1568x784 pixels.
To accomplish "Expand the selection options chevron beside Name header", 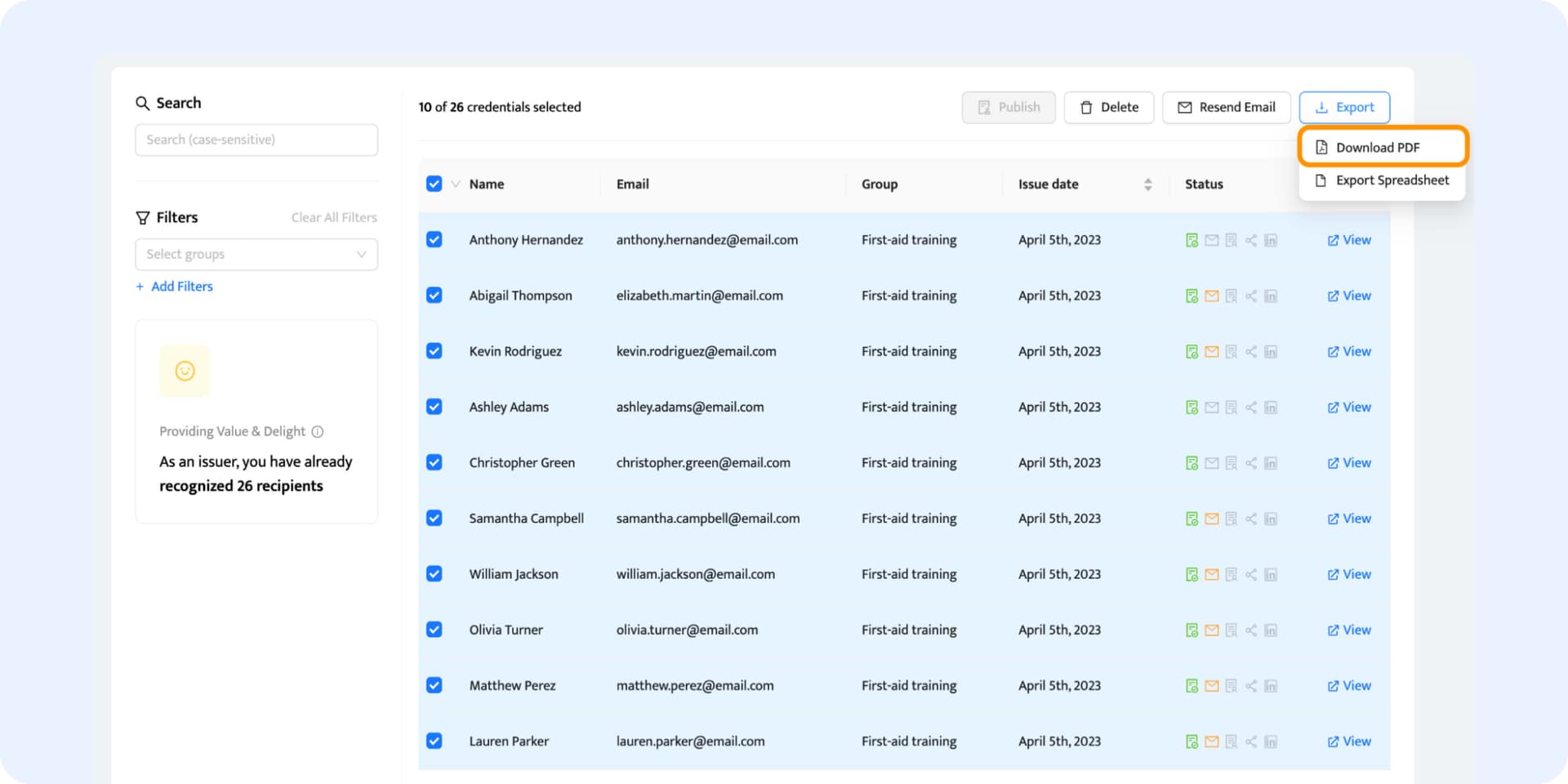I will (455, 184).
